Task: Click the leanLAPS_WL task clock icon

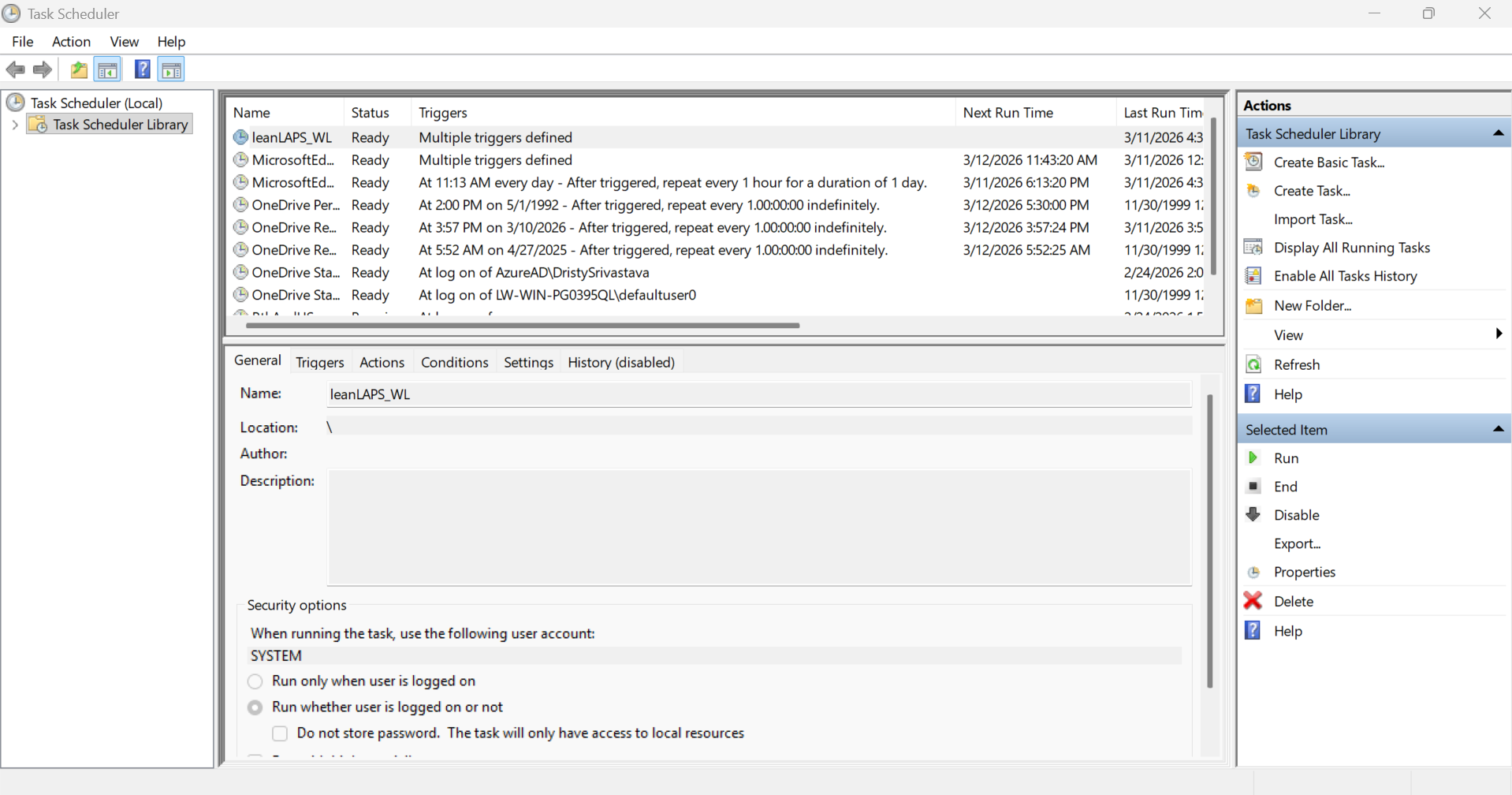Action: pos(240,137)
